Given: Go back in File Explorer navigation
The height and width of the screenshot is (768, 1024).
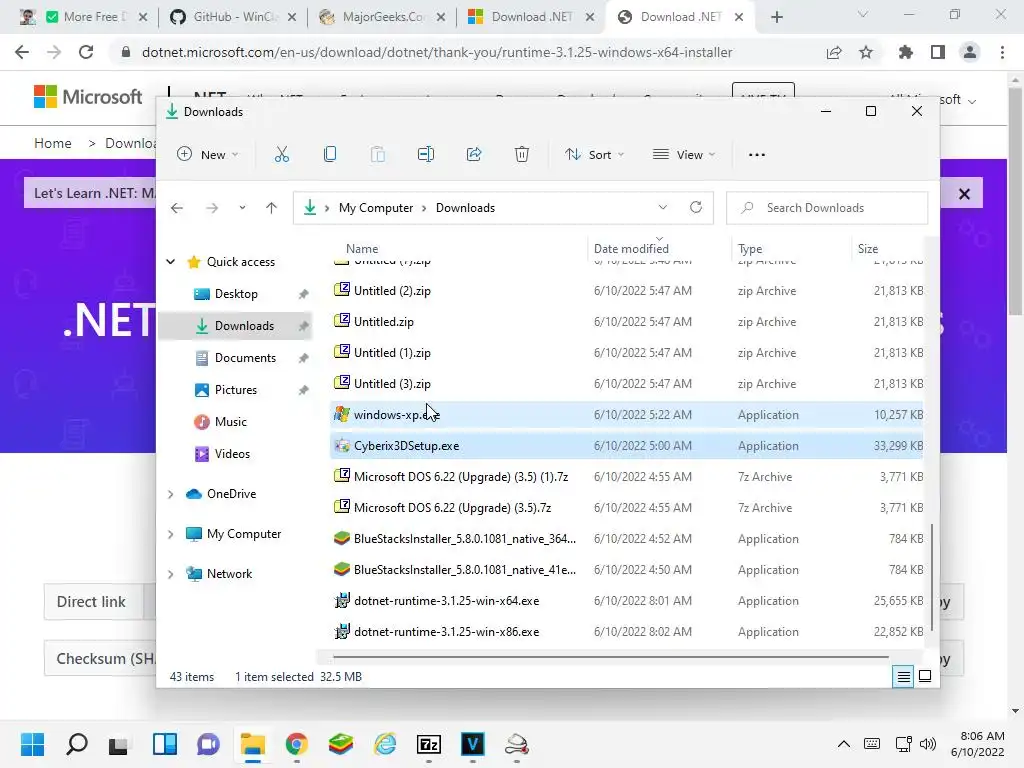Looking at the screenshot, I should [177, 208].
